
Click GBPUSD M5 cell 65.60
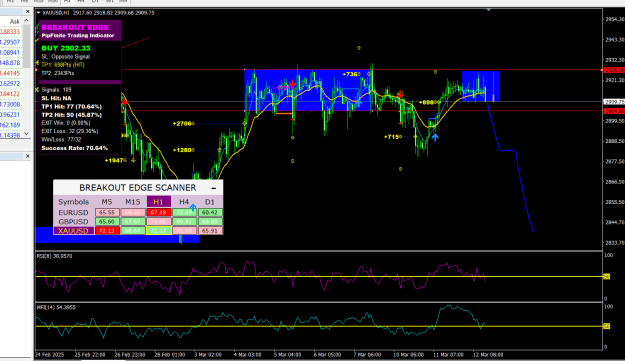point(107,222)
